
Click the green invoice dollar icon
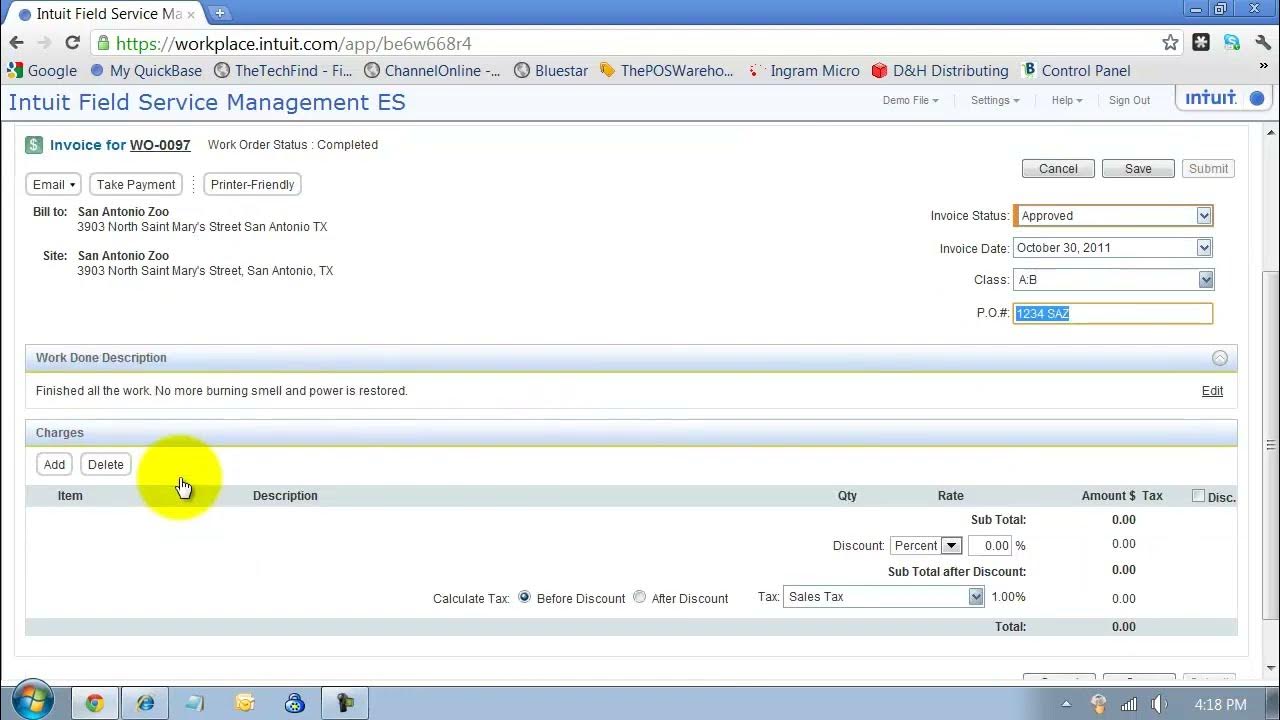tap(34, 145)
